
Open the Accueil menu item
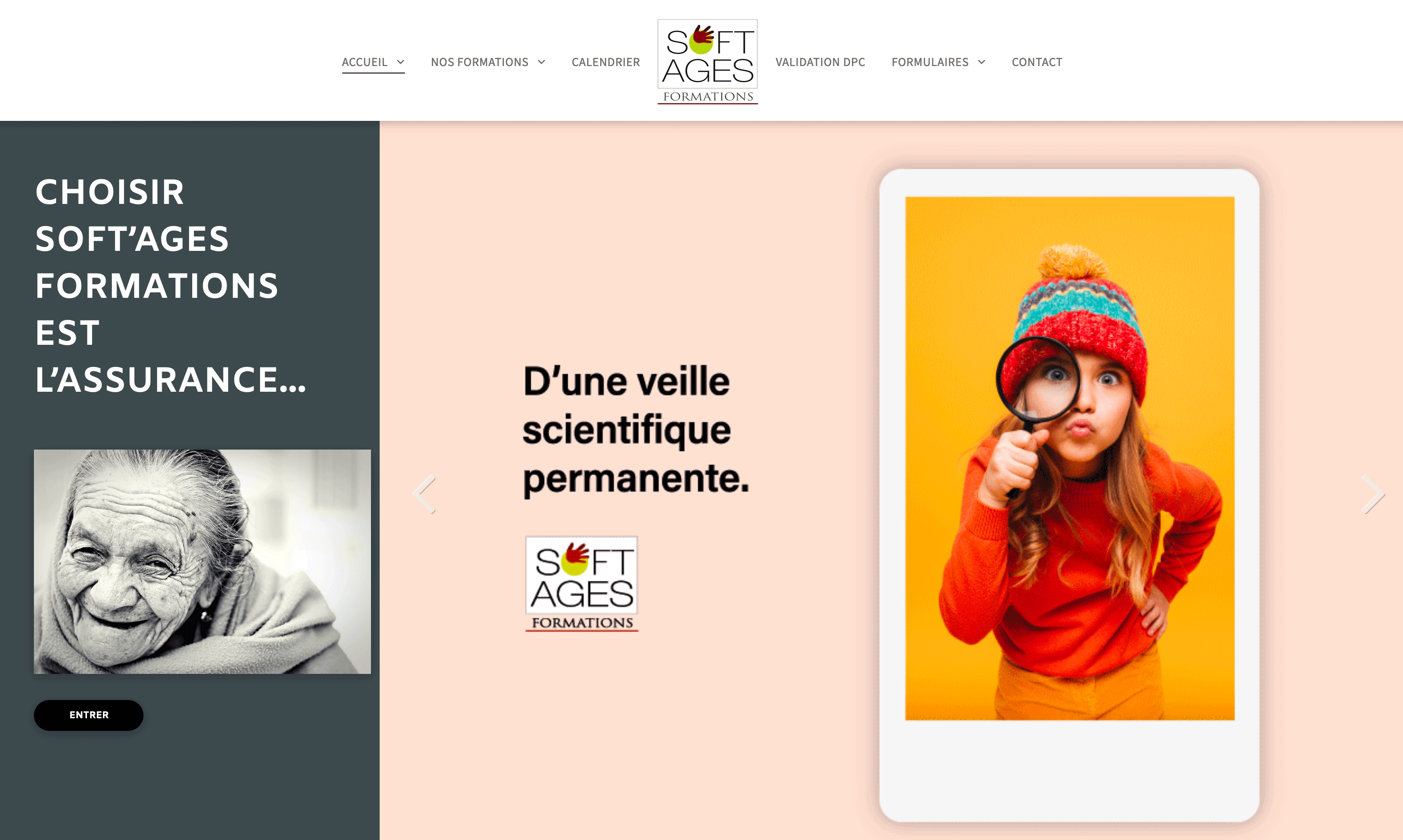tap(364, 62)
